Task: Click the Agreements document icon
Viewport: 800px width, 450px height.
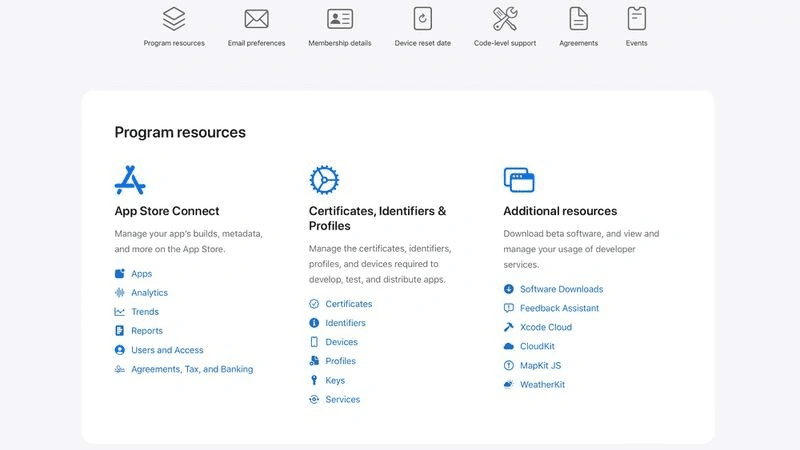Action: (x=578, y=18)
